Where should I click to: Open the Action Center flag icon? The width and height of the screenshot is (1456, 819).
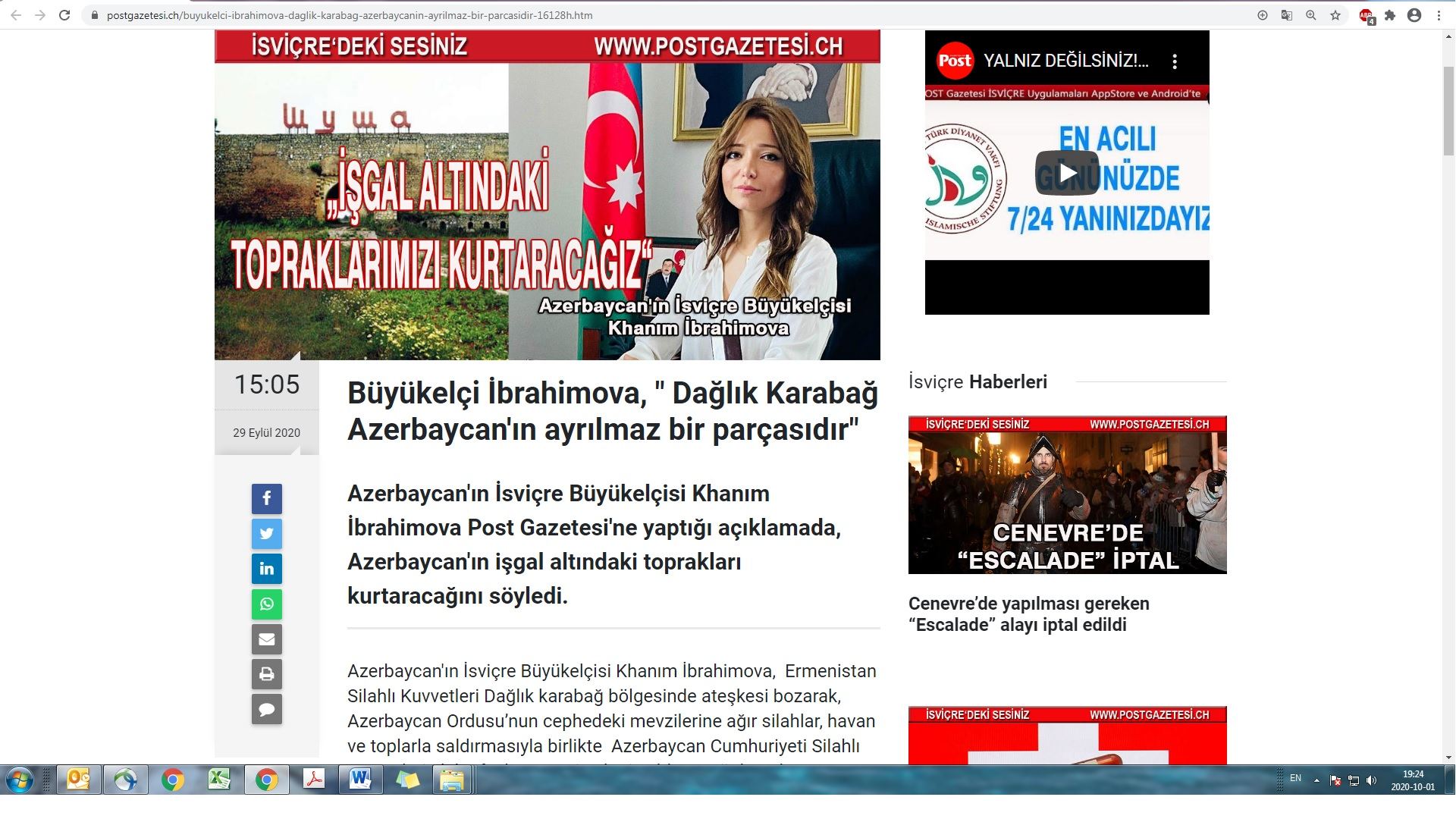(1335, 780)
